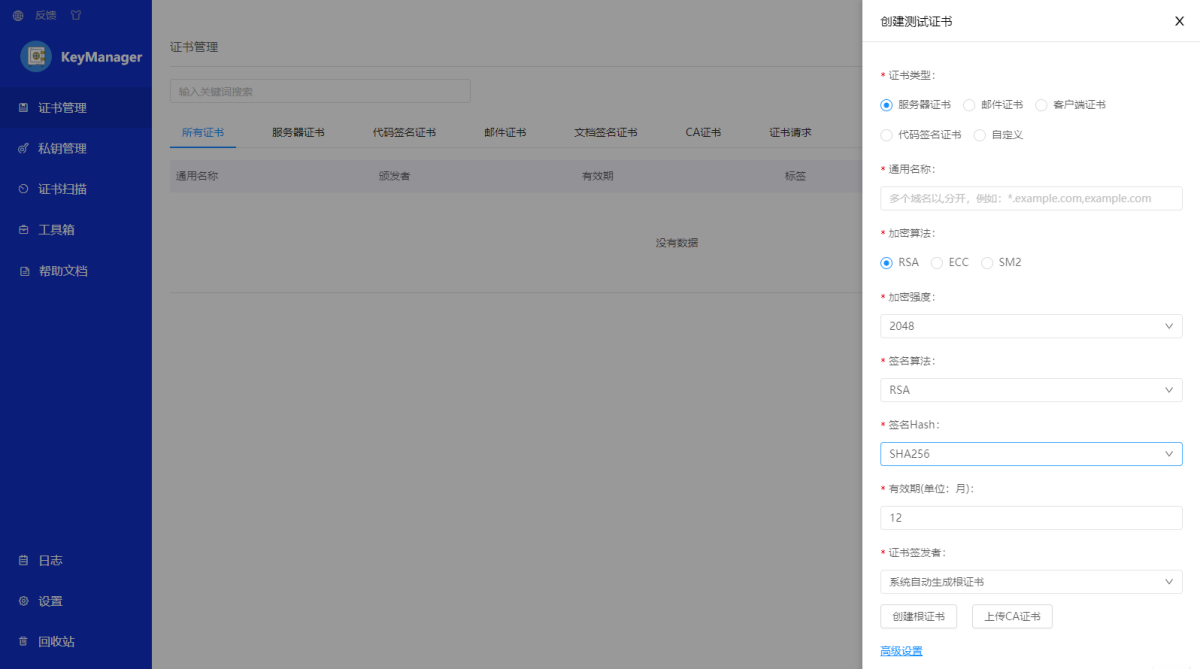
Task: Close the 创建测试证书 panel
Action: click(x=1179, y=21)
